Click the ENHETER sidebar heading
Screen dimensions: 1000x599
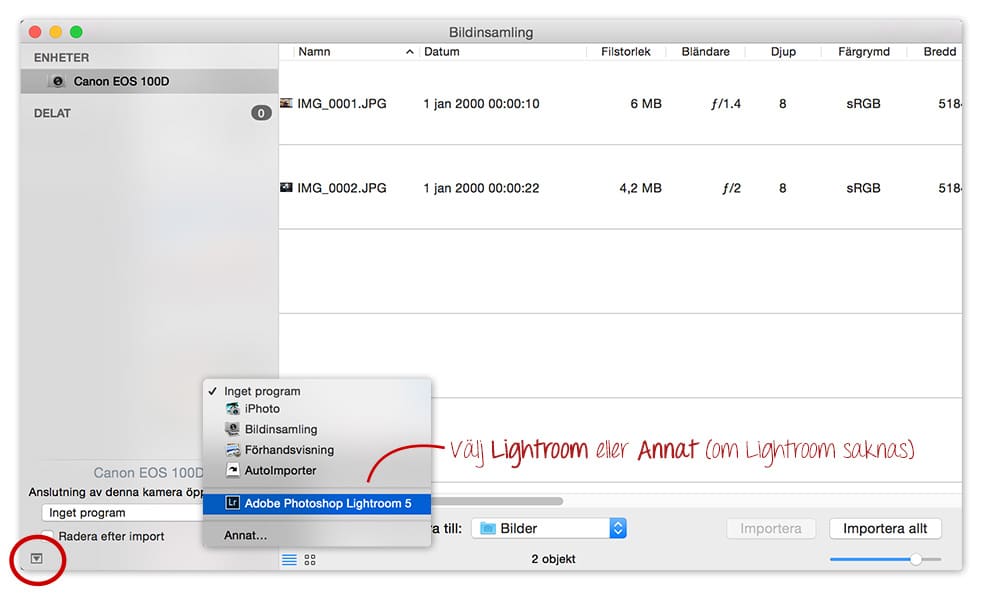pyautogui.click(x=61, y=57)
